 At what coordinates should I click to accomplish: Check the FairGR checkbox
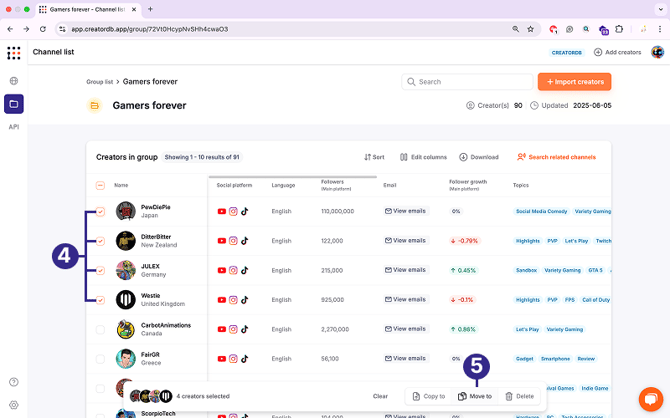point(100,359)
